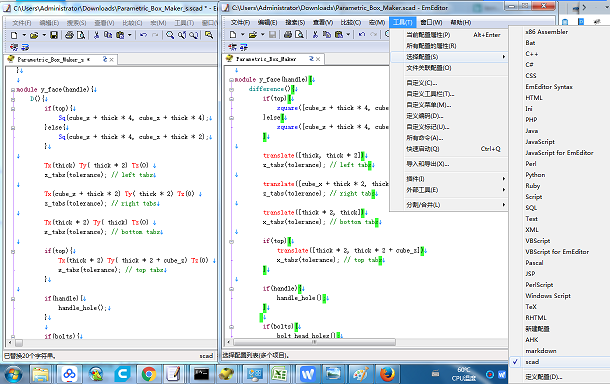Click Find Next icon in the left window
Image resolution: width=610 pixels, height=384 pixels.
pyautogui.click(x=193, y=35)
